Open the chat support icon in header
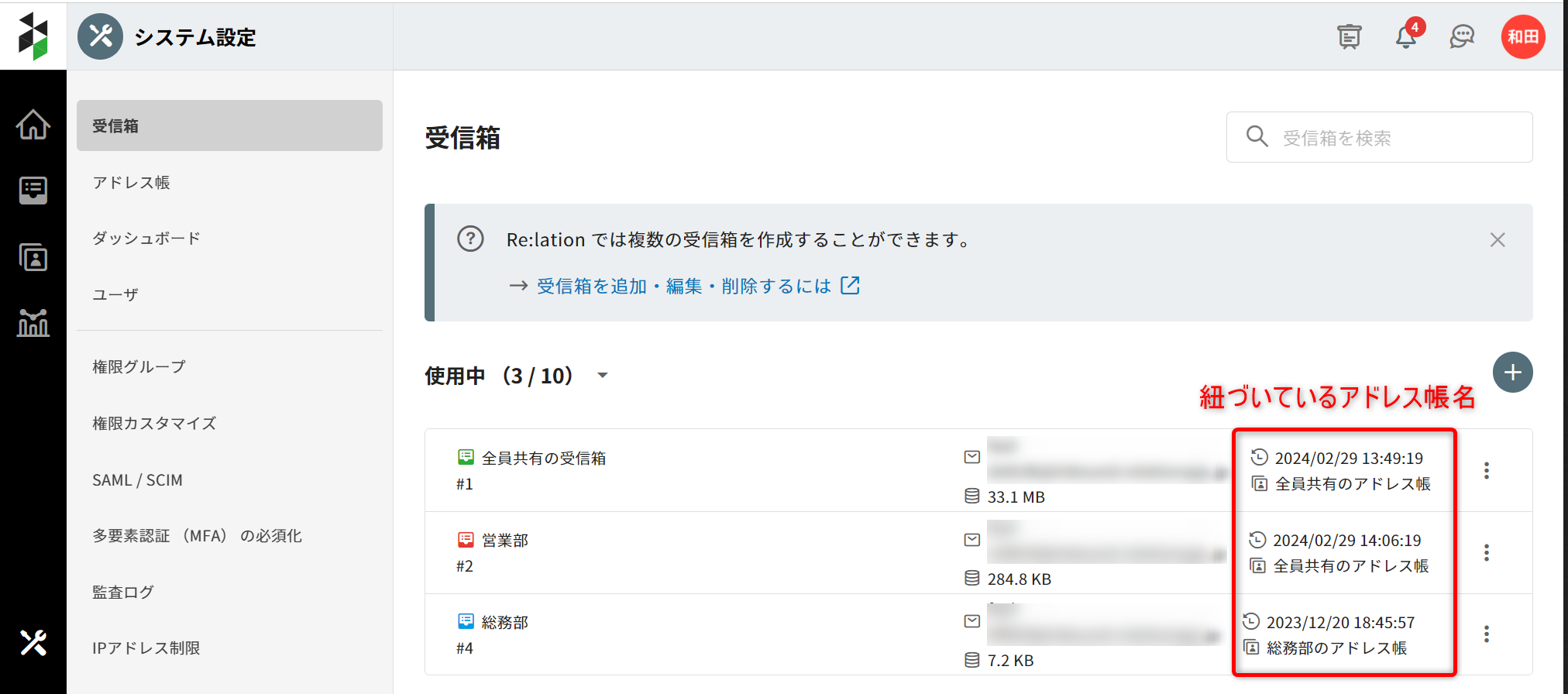Image resolution: width=1568 pixels, height=694 pixels. (1462, 36)
